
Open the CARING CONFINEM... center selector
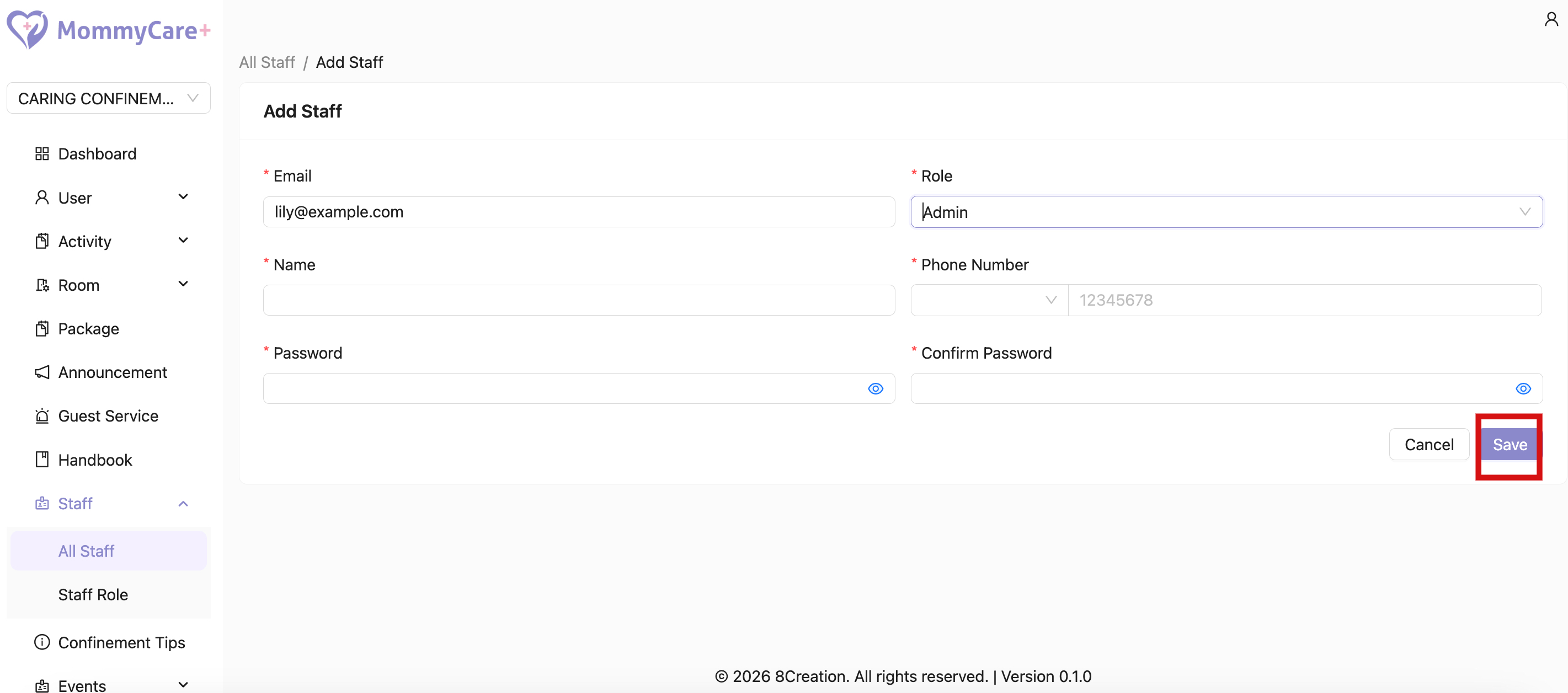pos(108,98)
